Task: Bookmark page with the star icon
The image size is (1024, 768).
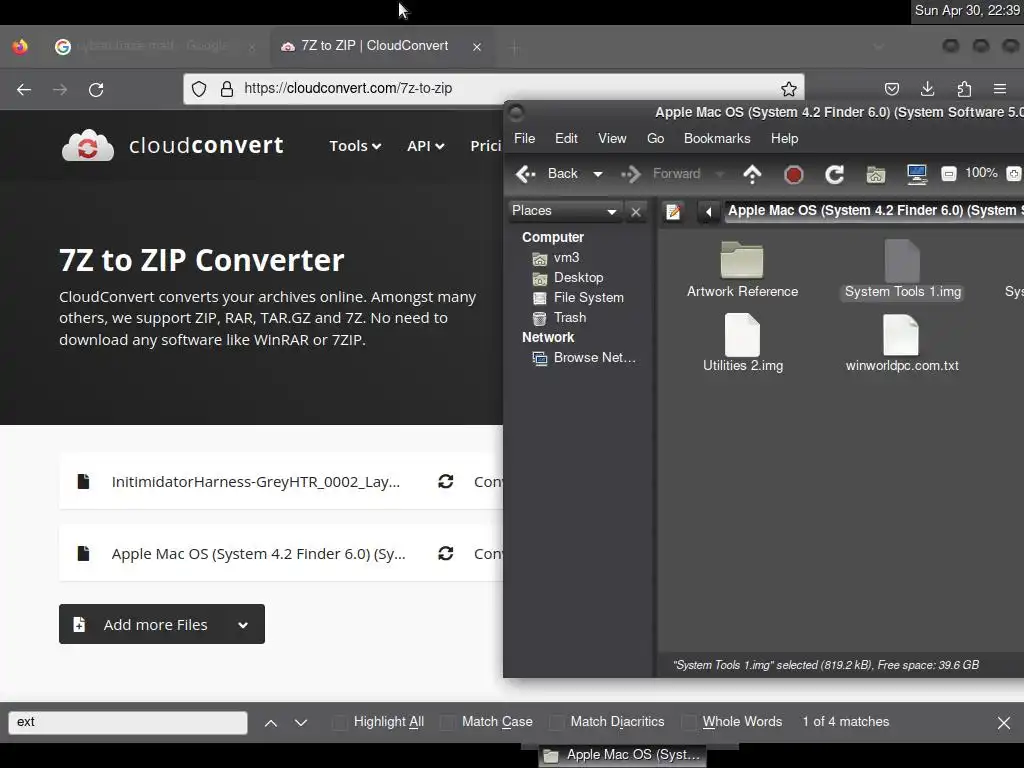Action: [x=789, y=89]
